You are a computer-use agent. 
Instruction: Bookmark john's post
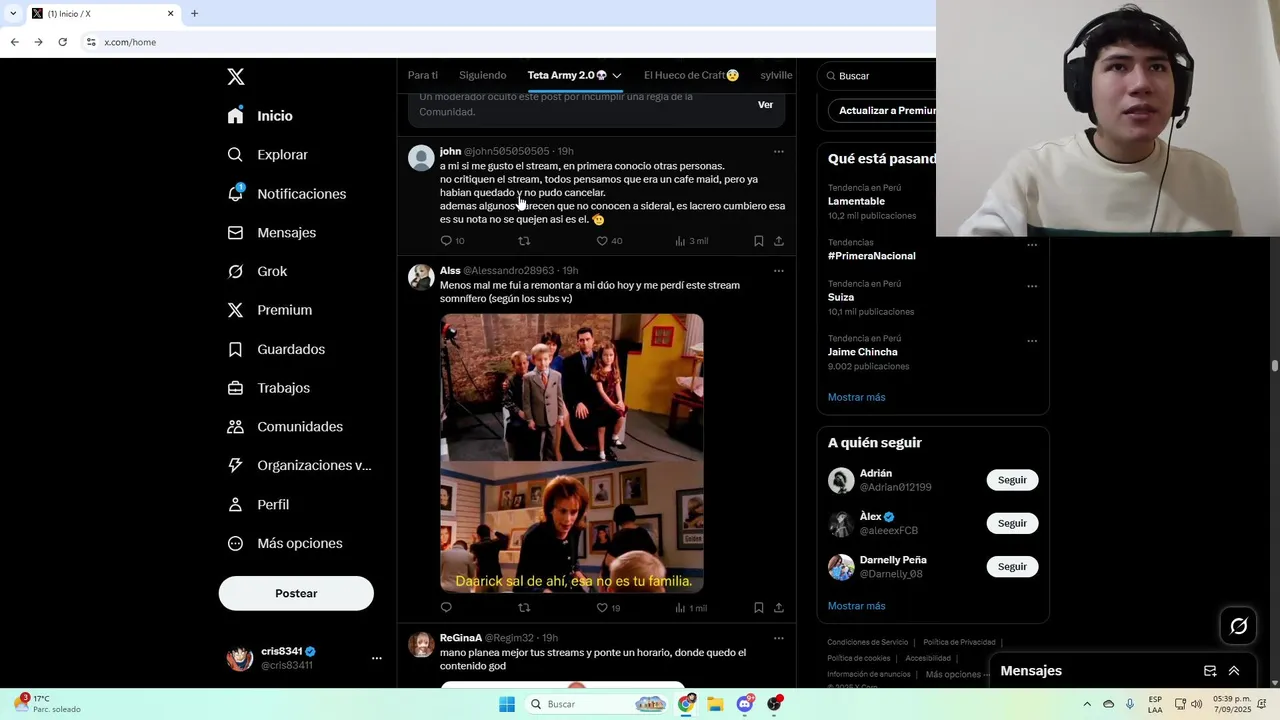[759, 241]
